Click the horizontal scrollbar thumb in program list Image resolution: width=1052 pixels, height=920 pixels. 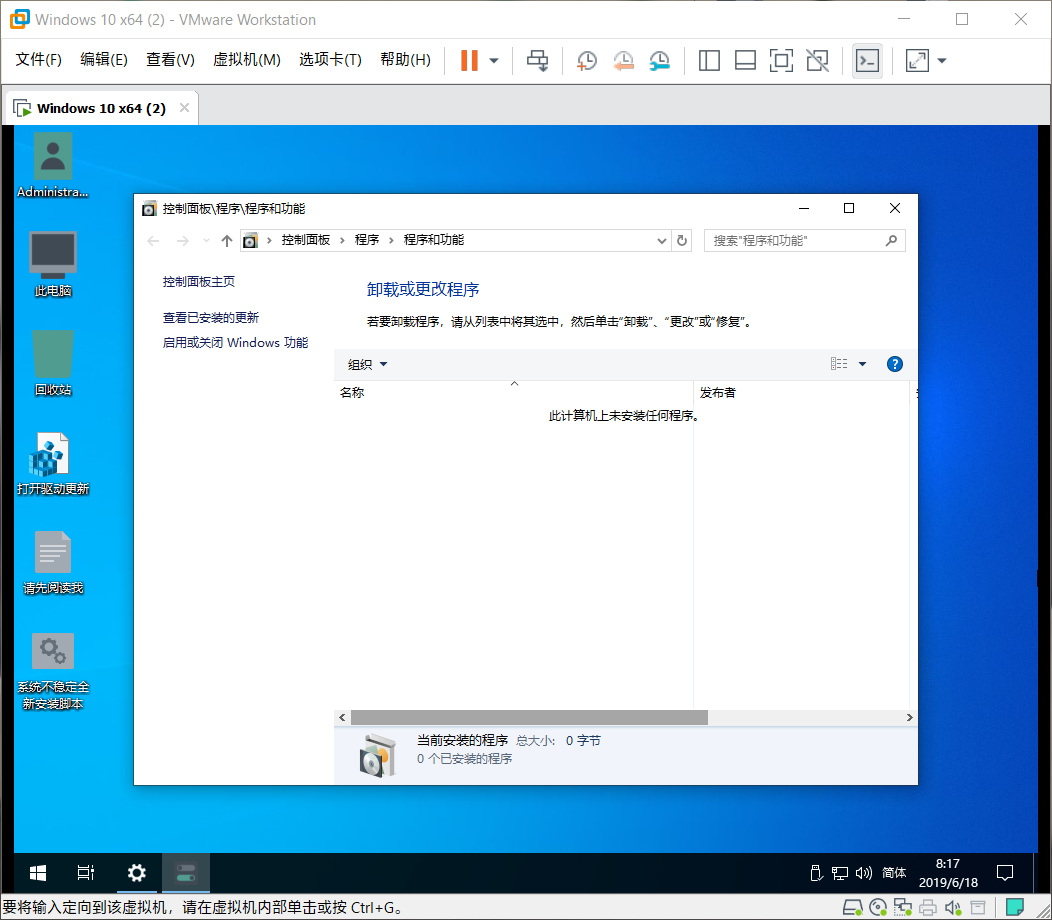click(x=529, y=717)
